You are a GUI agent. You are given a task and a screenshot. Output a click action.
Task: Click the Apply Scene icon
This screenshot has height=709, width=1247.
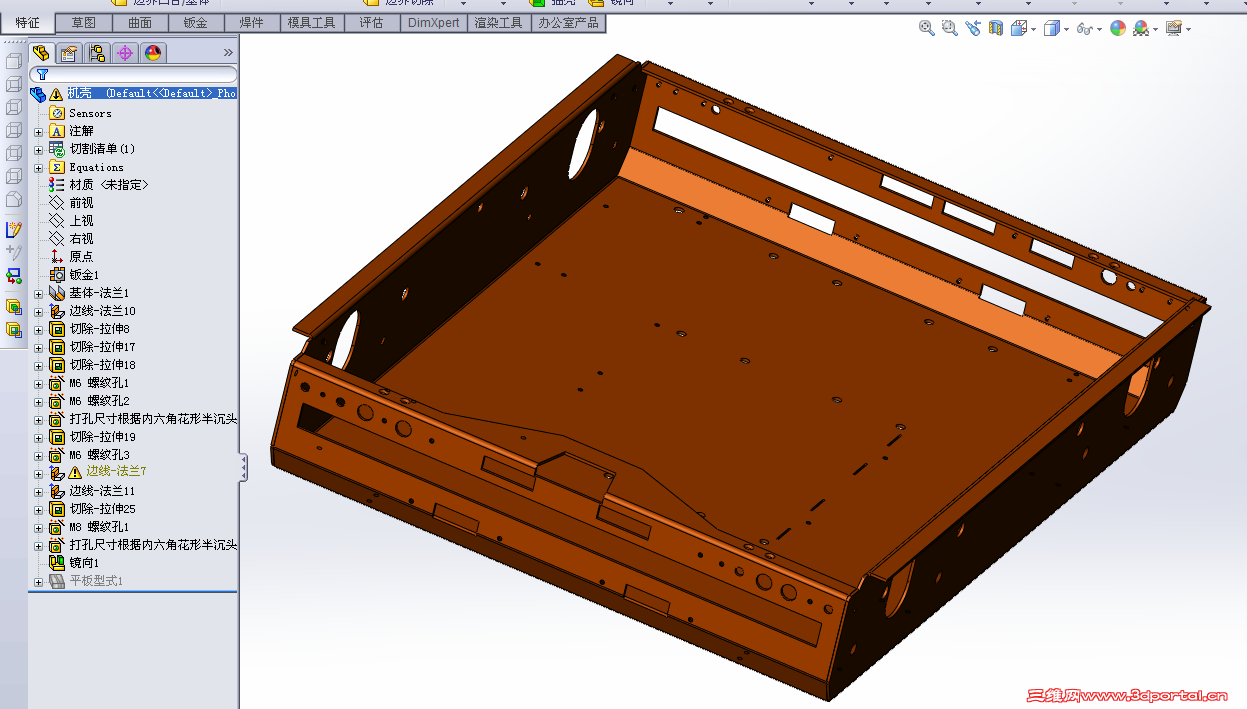point(1140,29)
